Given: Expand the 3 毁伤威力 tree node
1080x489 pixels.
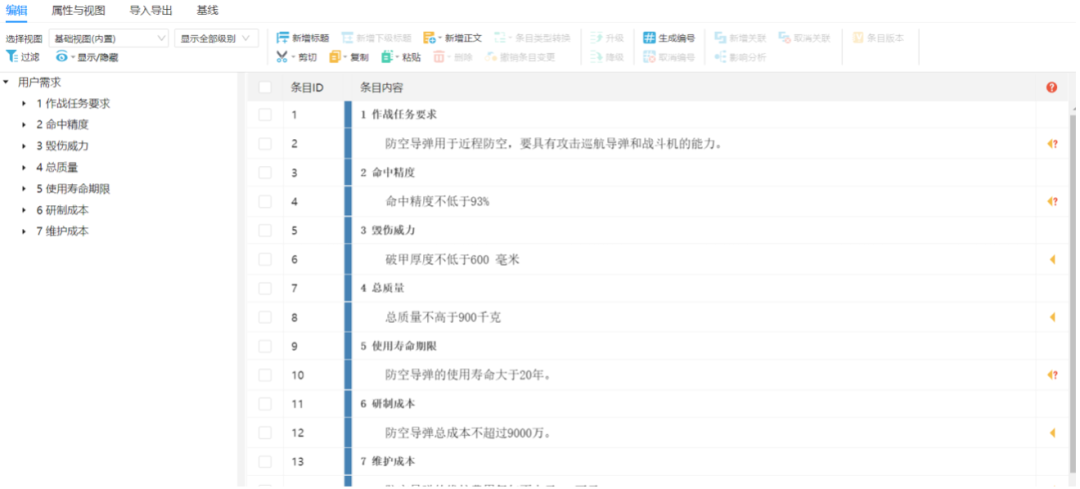Looking at the screenshot, I should pyautogui.click(x=24, y=146).
